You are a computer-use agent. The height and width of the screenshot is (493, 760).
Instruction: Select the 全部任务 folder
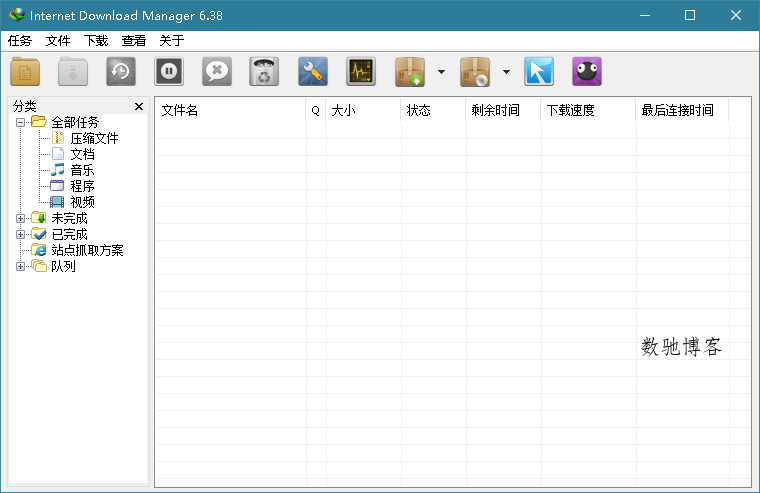click(x=75, y=122)
